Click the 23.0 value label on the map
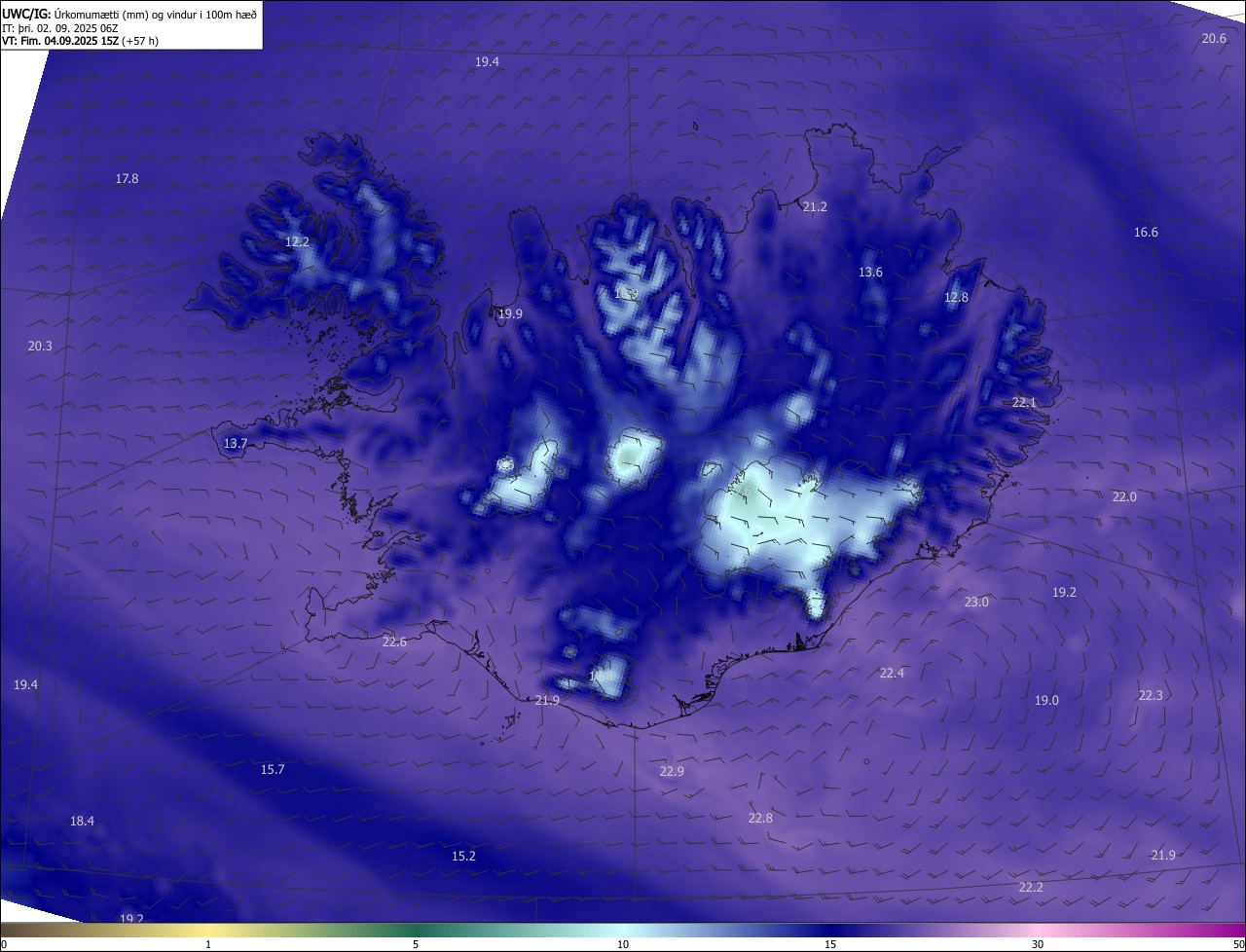The image size is (1246, 952). (x=976, y=603)
